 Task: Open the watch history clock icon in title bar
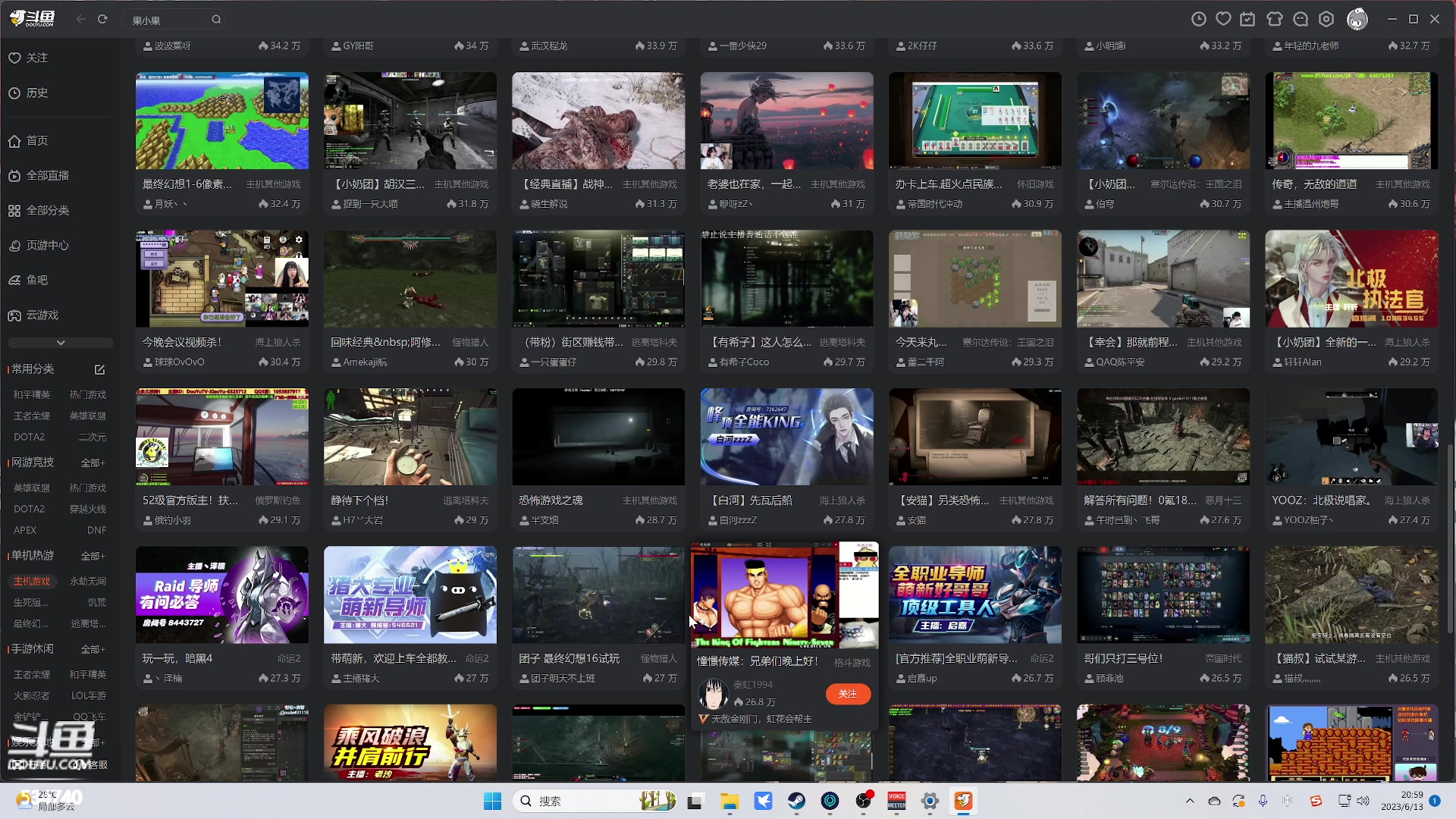point(1198,20)
